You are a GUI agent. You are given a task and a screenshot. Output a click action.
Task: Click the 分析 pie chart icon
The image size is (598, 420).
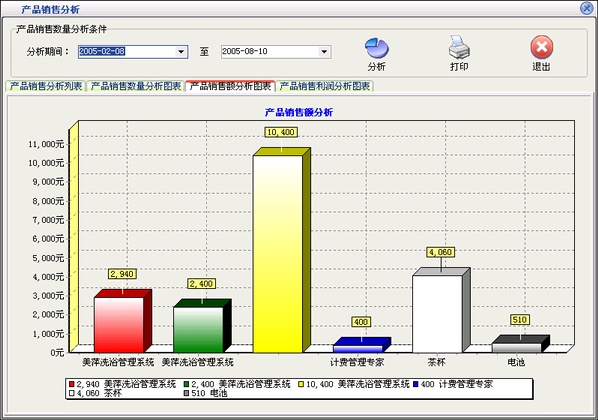pos(377,47)
